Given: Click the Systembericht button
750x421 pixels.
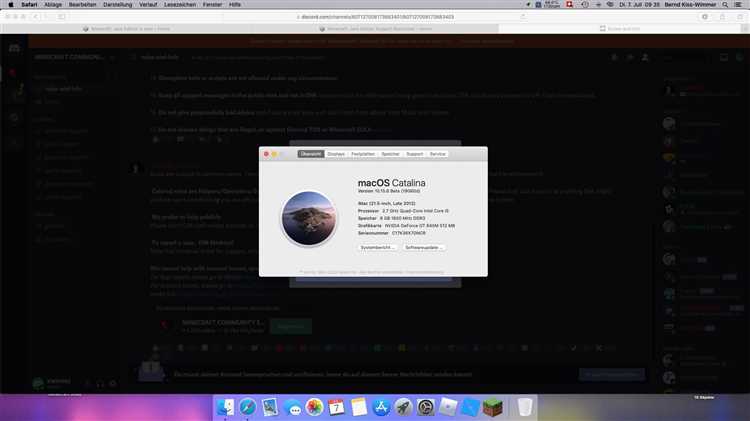Looking at the screenshot, I should tap(377, 247).
